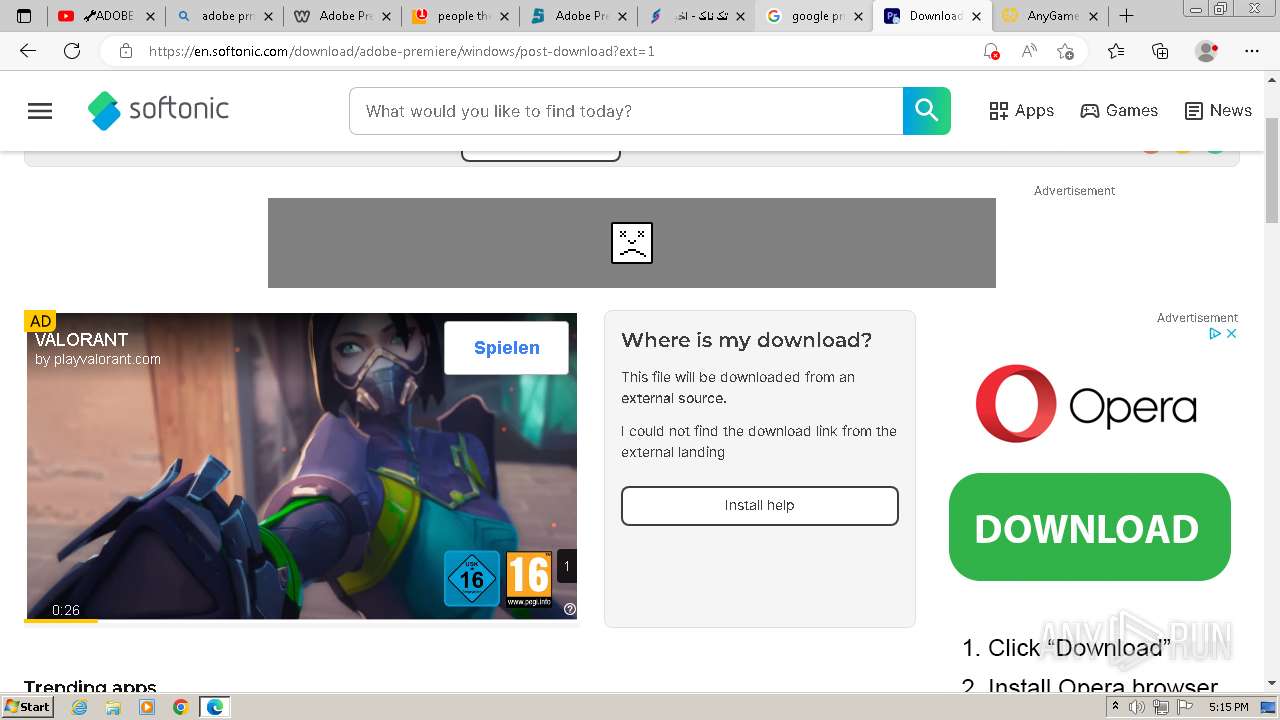Launch Google Chrome from taskbar

180,707
